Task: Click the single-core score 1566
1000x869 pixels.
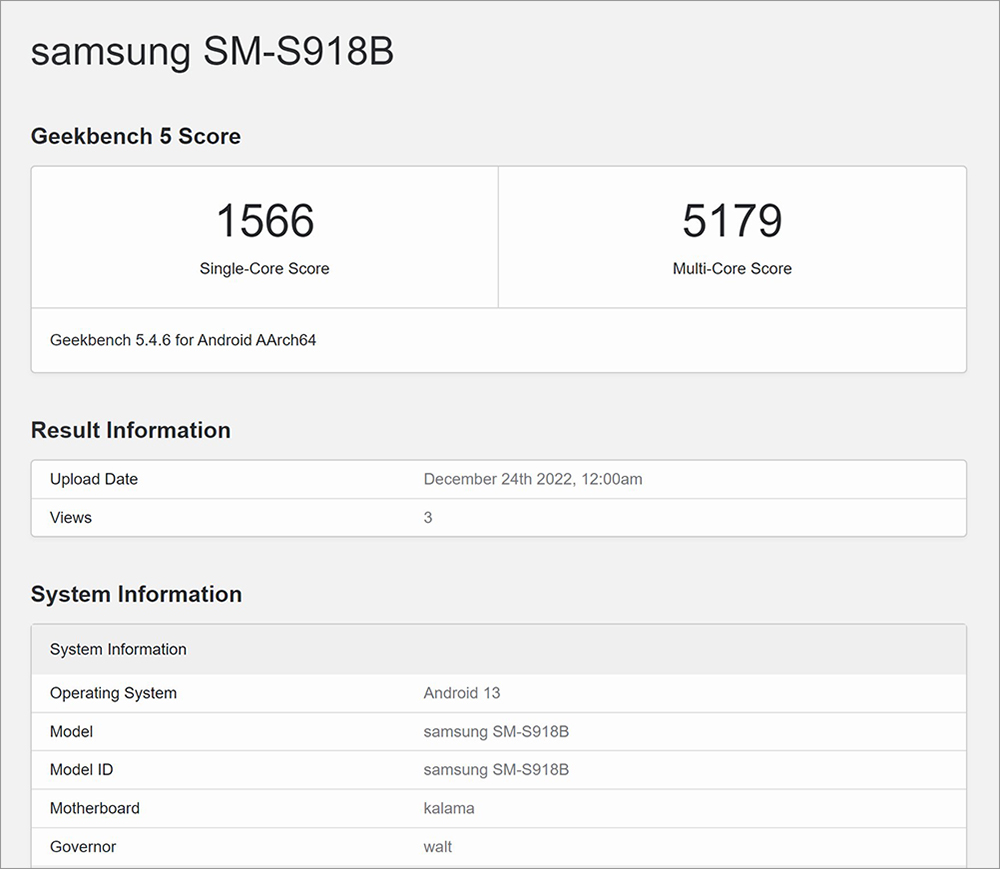Action: coord(265,221)
